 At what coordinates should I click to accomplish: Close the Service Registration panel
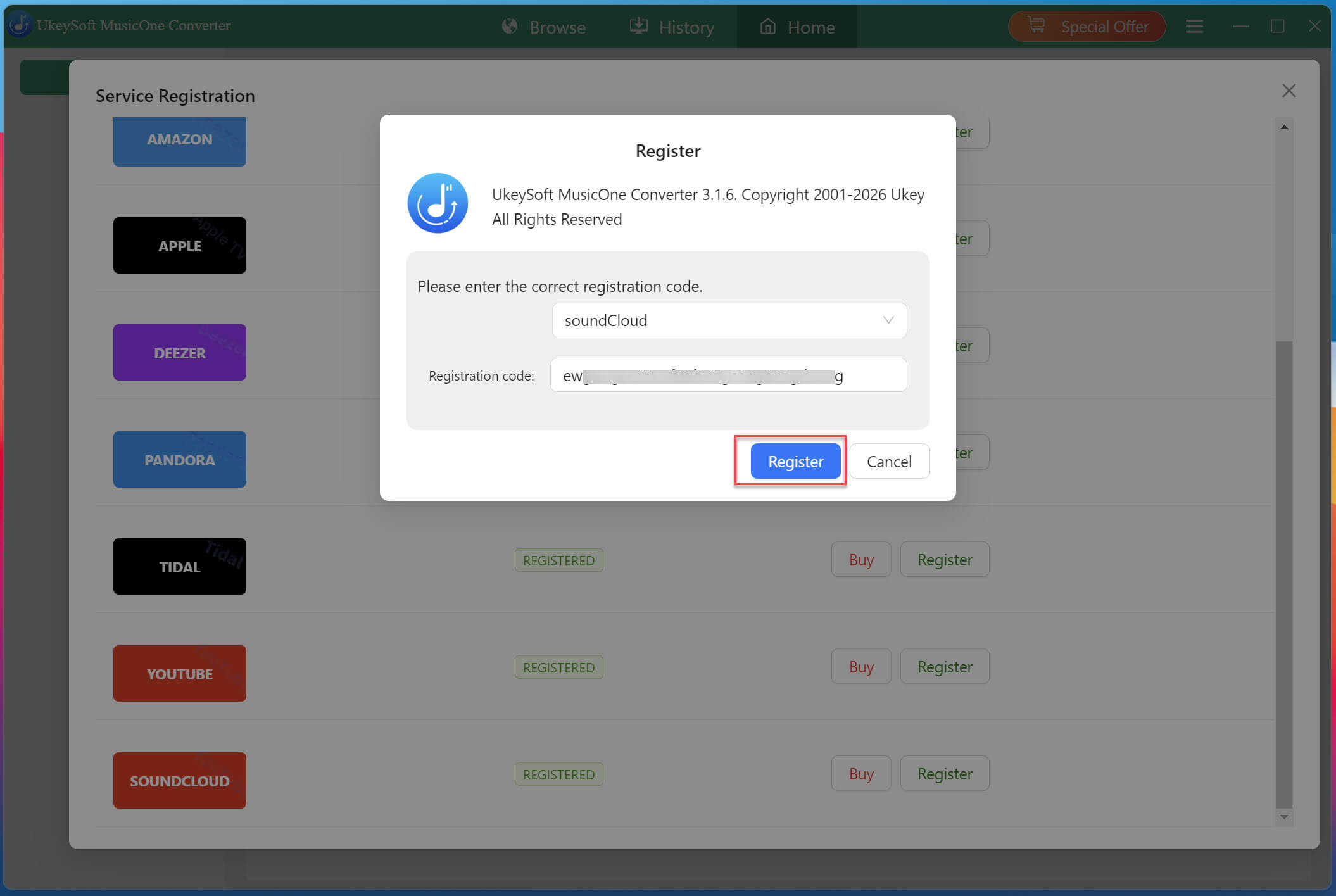pyautogui.click(x=1289, y=91)
